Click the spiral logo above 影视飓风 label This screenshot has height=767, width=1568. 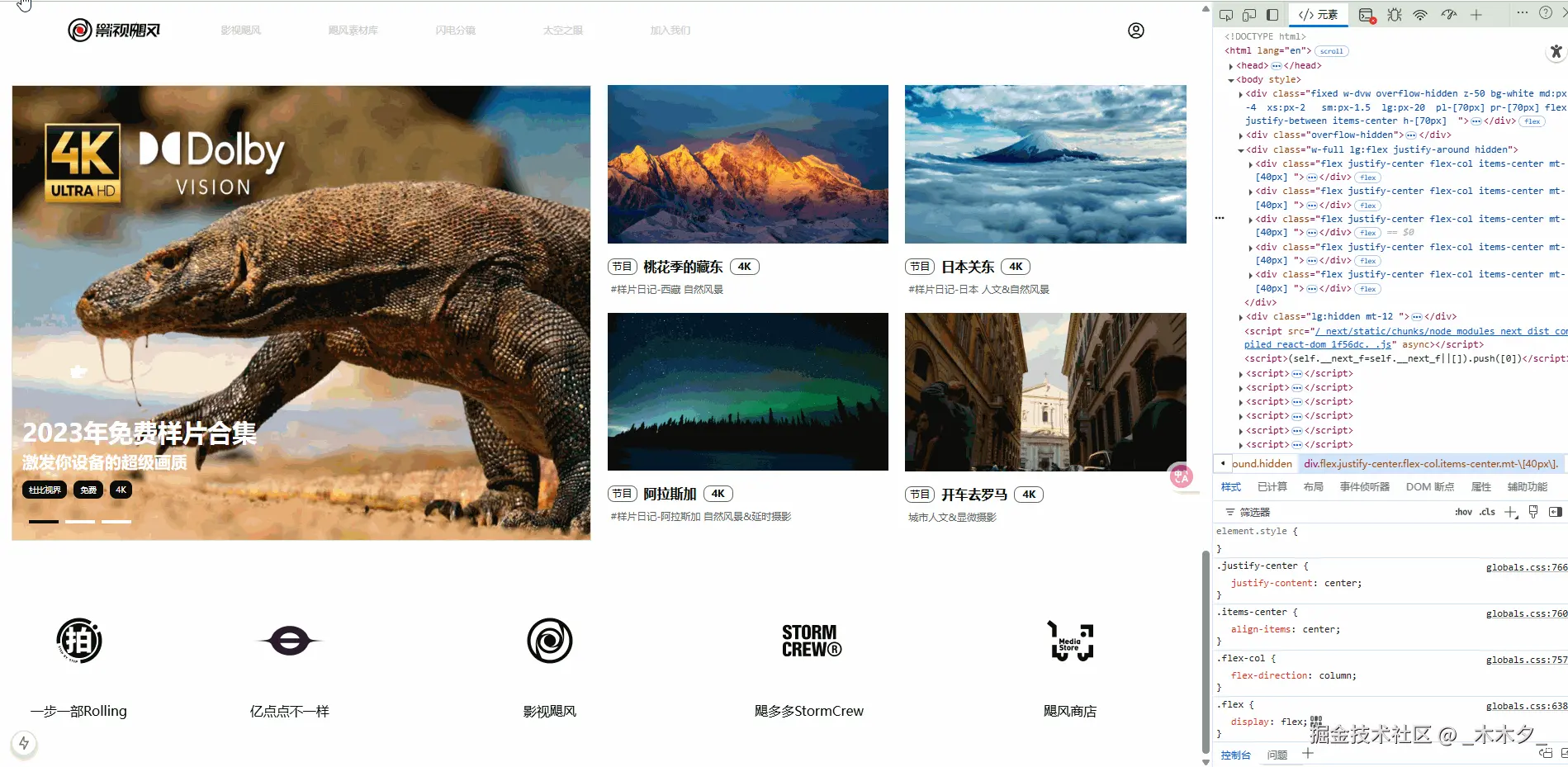tap(550, 641)
